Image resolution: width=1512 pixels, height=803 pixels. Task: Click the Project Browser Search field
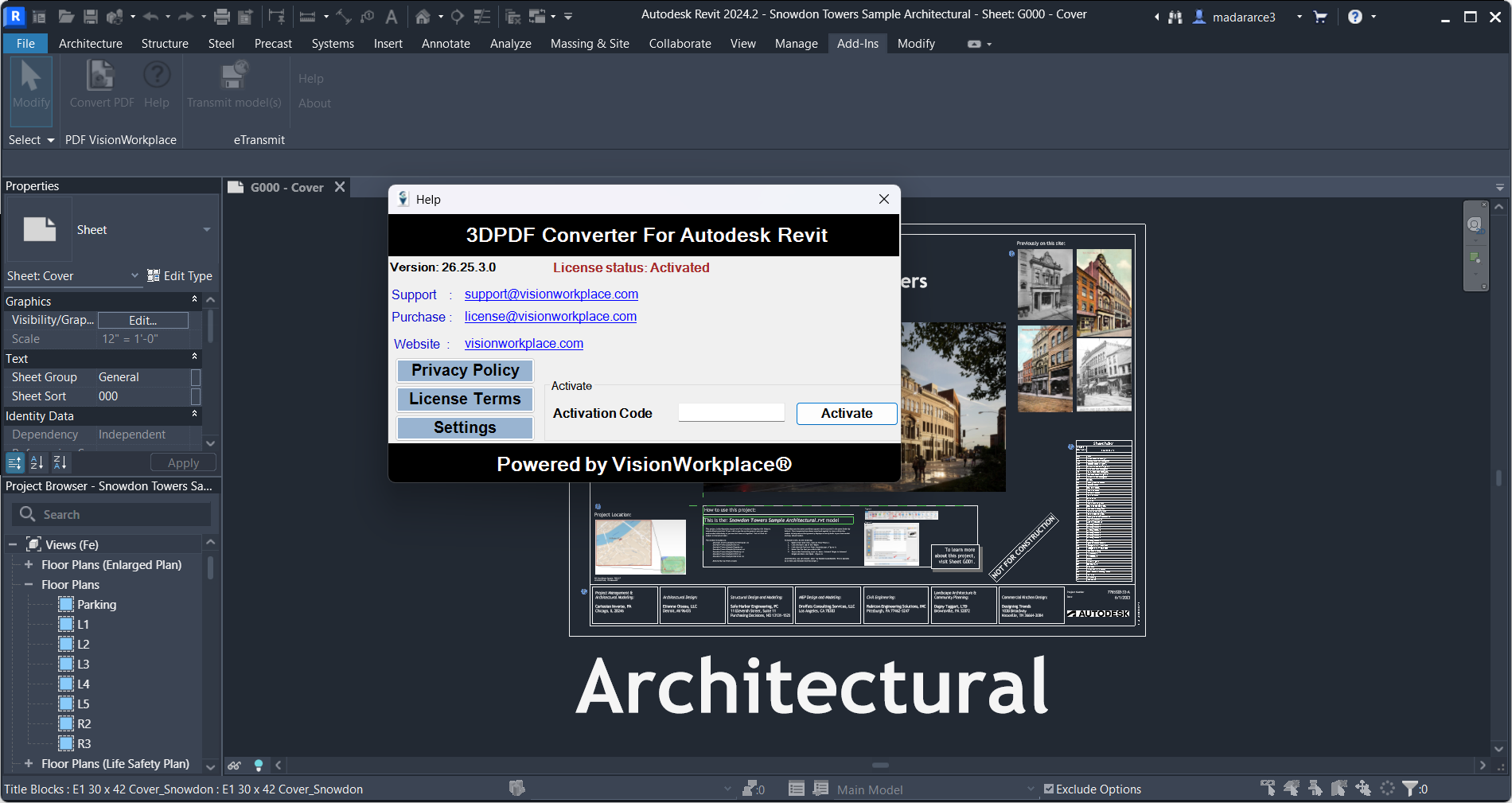(111, 514)
